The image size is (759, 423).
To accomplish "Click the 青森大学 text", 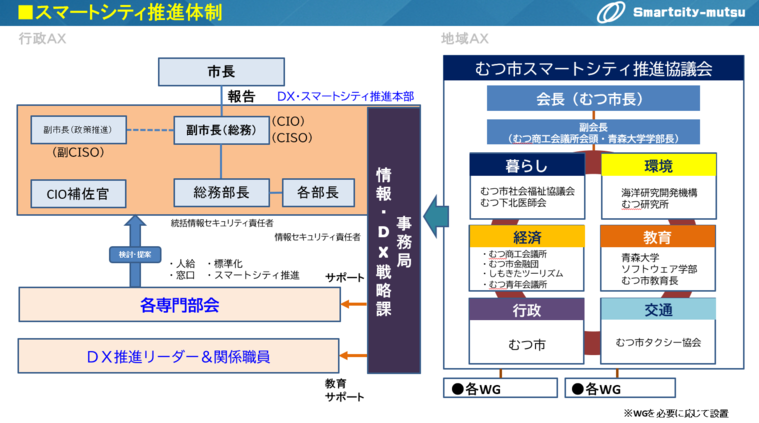I will (x=640, y=257).
